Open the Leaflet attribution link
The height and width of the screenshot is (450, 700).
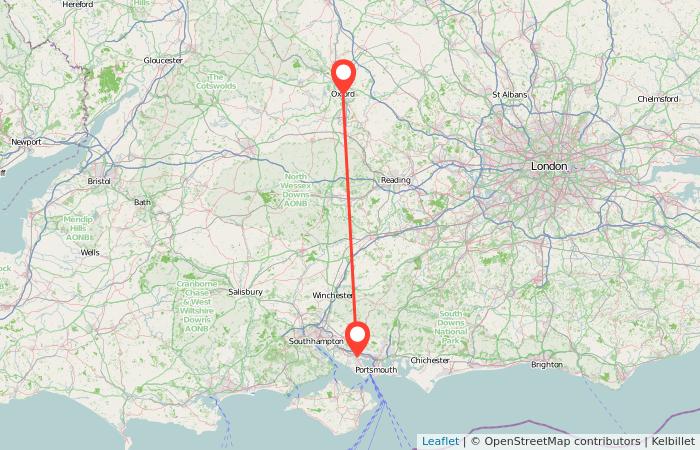tap(440, 442)
